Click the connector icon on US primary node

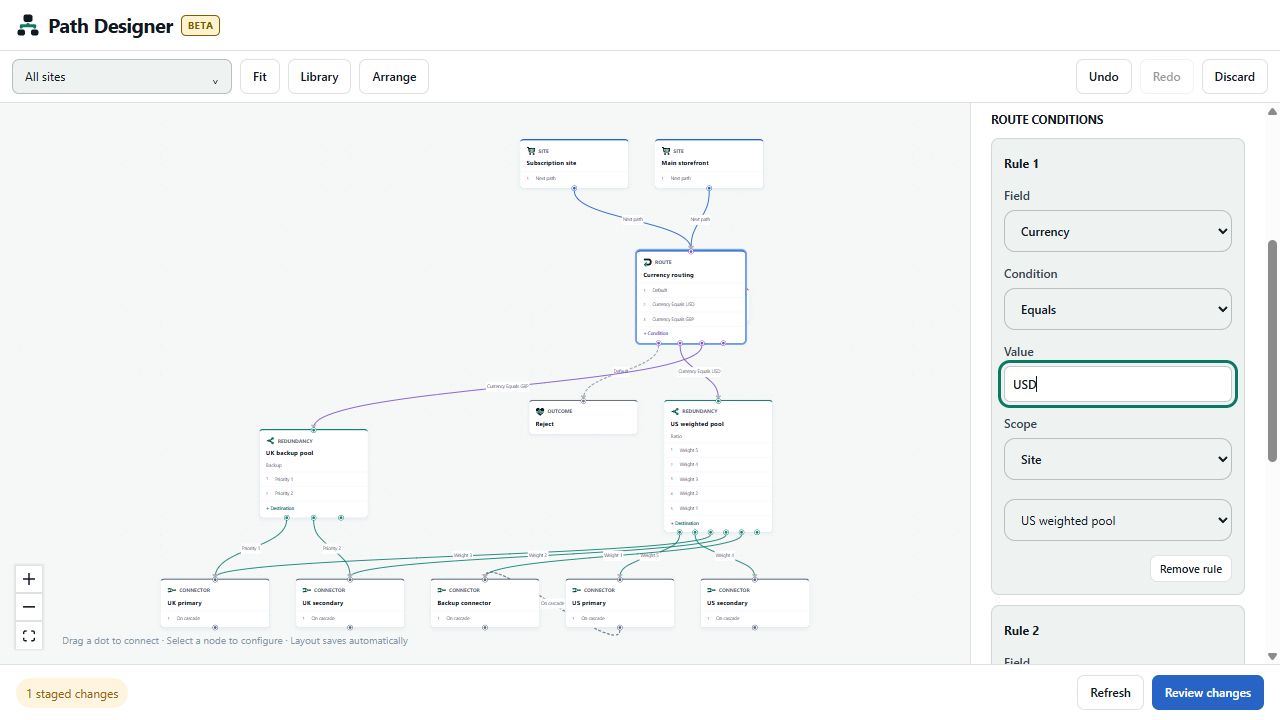[577, 590]
